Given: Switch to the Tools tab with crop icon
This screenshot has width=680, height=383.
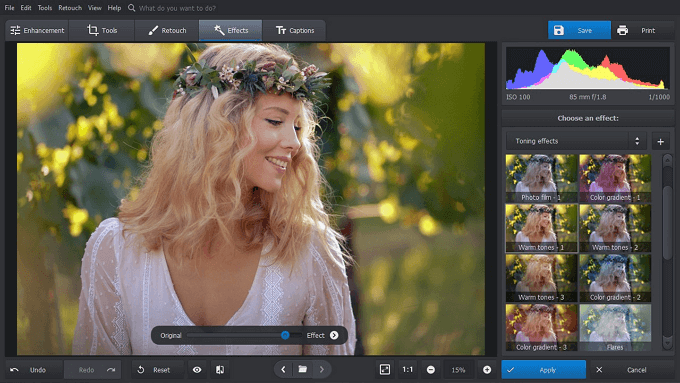Looking at the screenshot, I should [102, 30].
